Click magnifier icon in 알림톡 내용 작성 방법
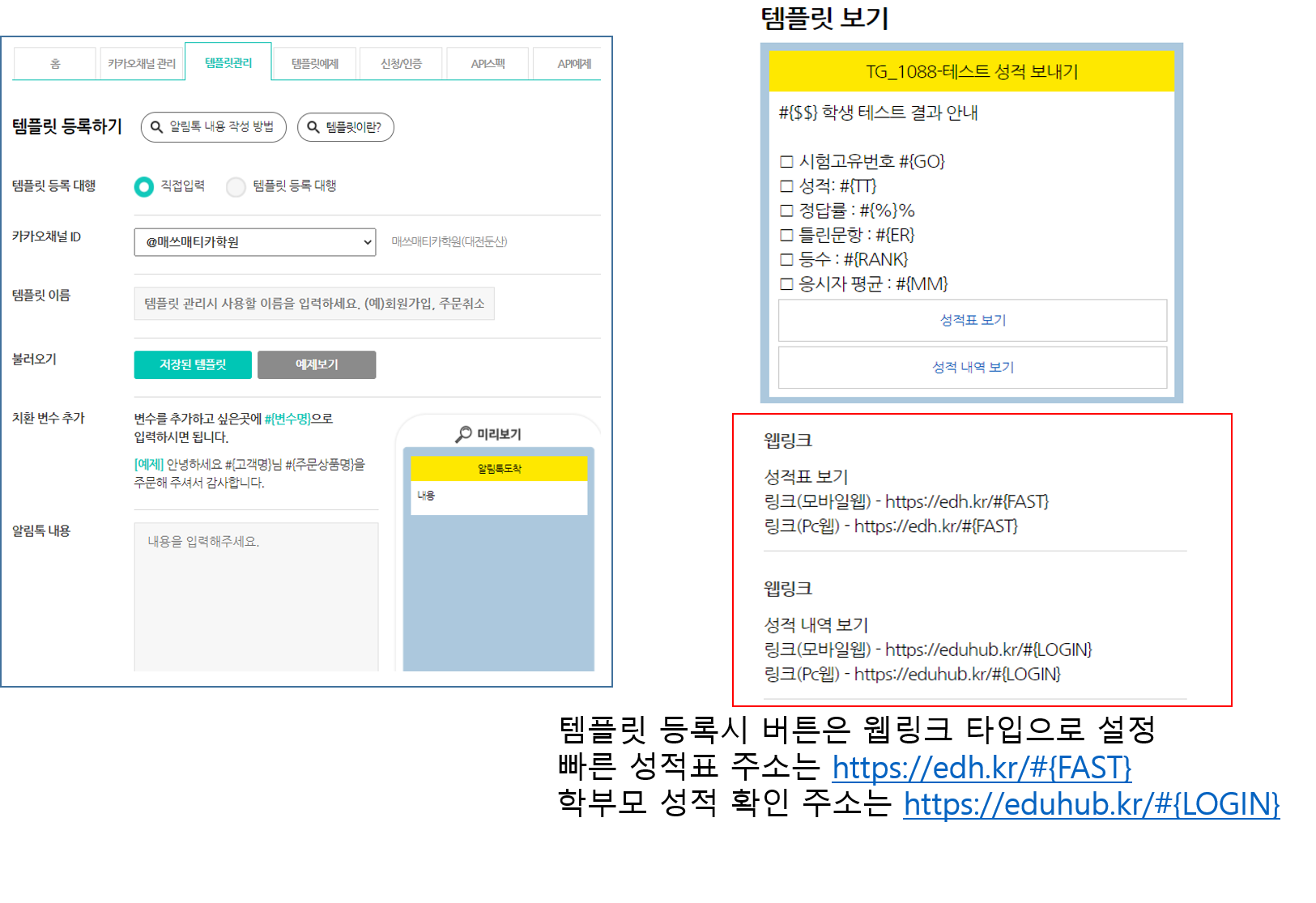 click(157, 127)
